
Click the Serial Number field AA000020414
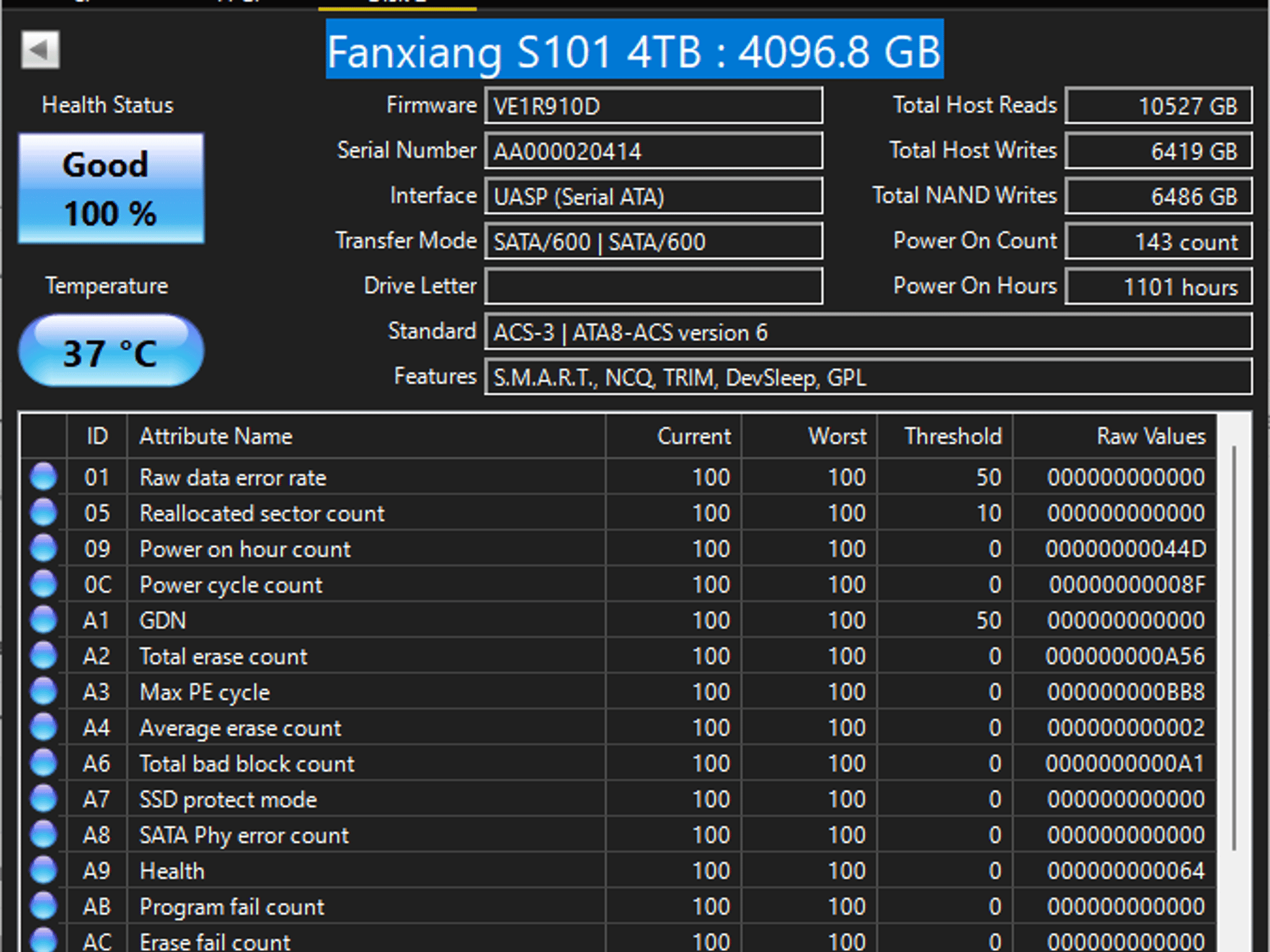pos(654,151)
